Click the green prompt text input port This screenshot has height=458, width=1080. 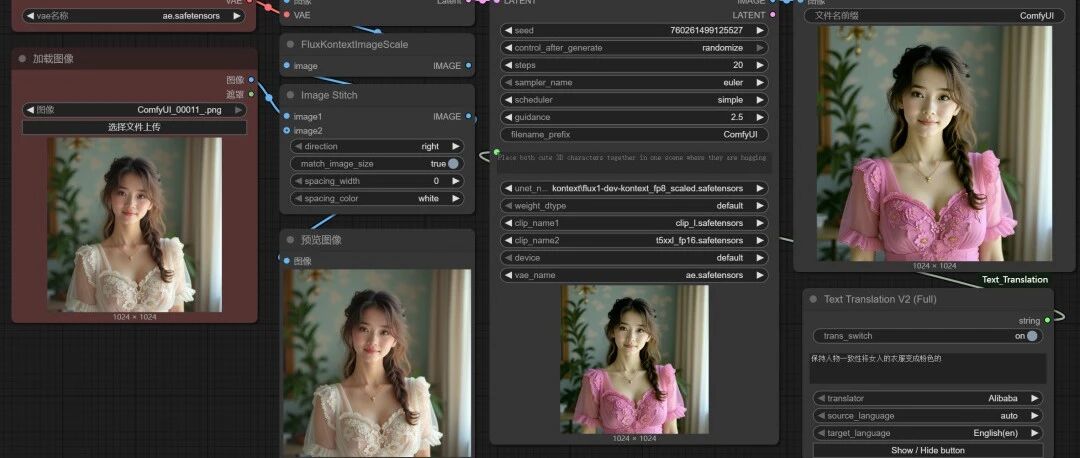tap(496, 152)
